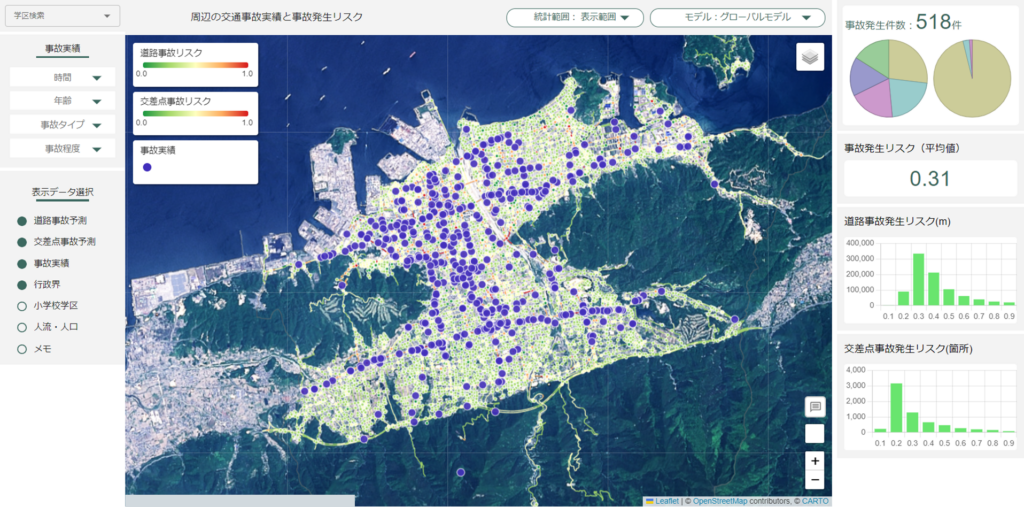Click the map comment note icon
Viewport: 1024px width, 507px height.
[814, 406]
